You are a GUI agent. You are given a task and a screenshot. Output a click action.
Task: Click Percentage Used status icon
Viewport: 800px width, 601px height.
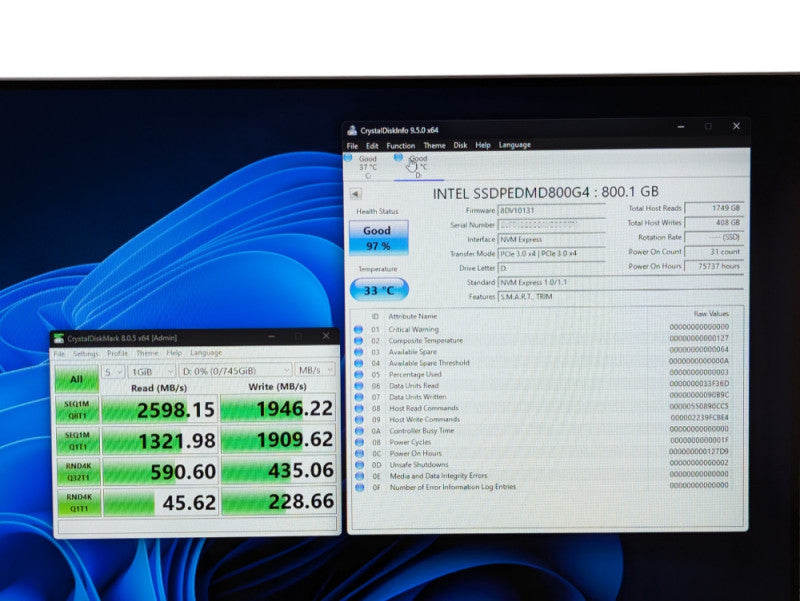[x=359, y=374]
